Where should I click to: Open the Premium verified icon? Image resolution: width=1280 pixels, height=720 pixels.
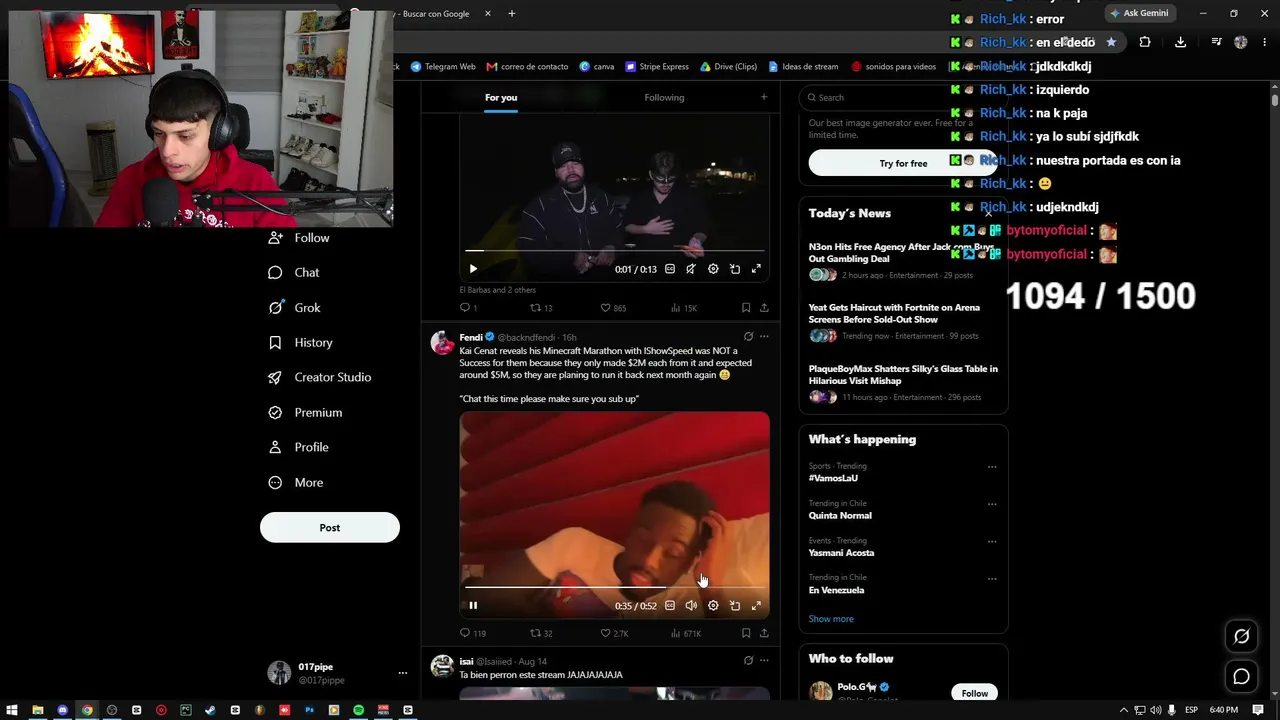coord(275,413)
